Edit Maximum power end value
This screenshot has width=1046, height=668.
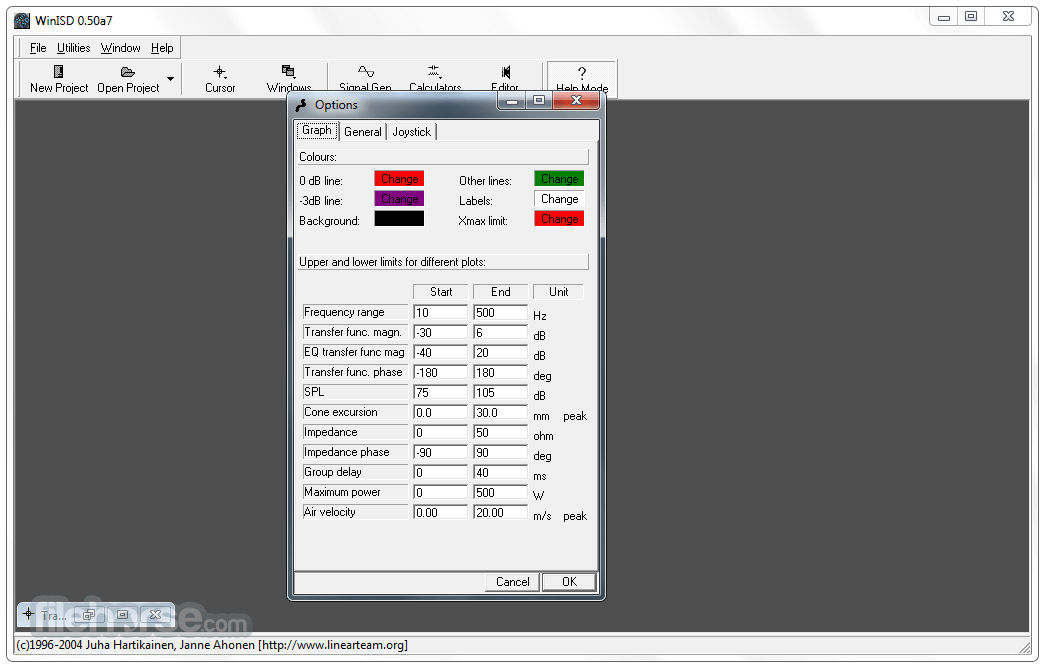tap(500, 492)
